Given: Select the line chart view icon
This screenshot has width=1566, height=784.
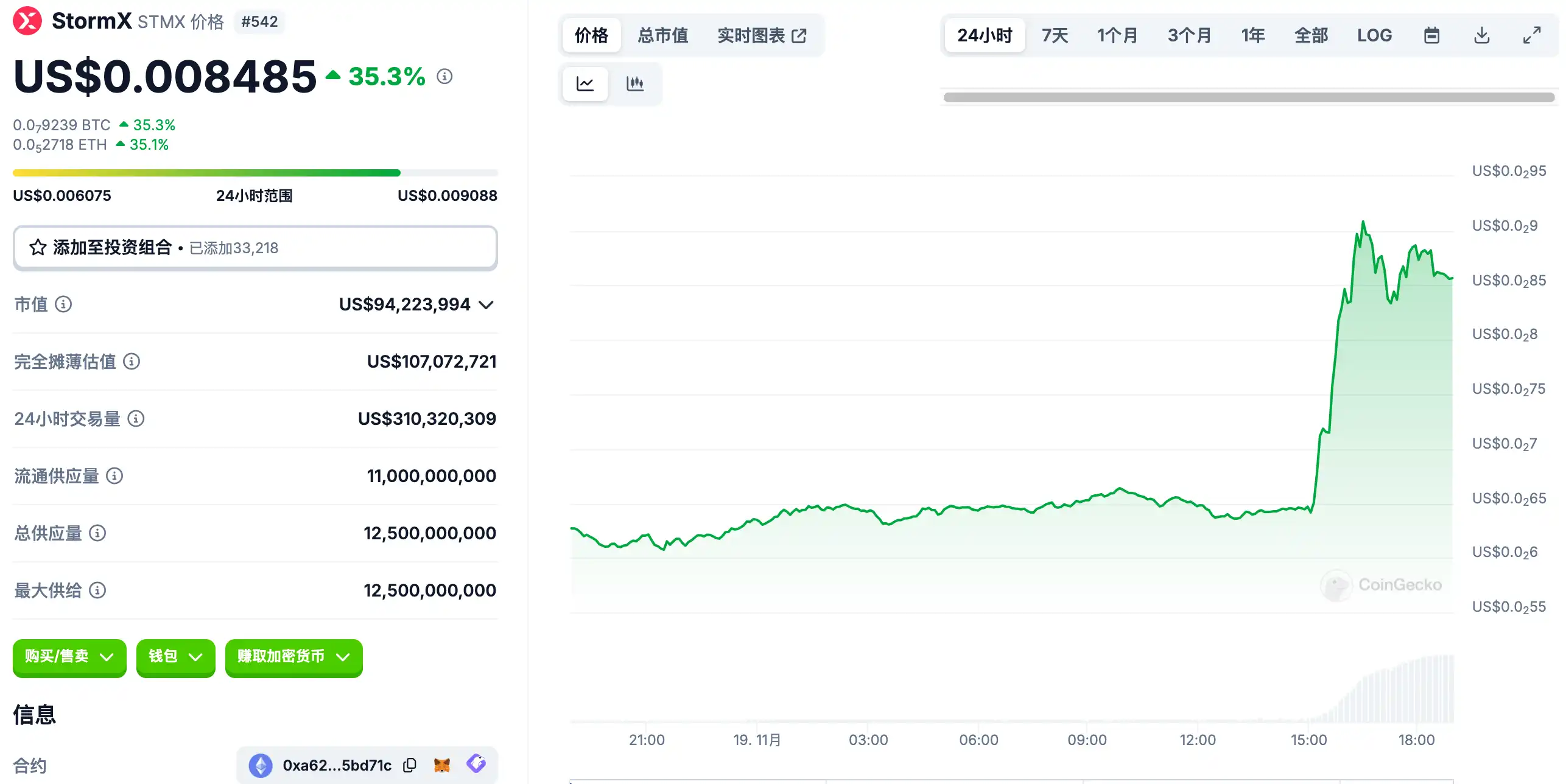Looking at the screenshot, I should tap(585, 83).
